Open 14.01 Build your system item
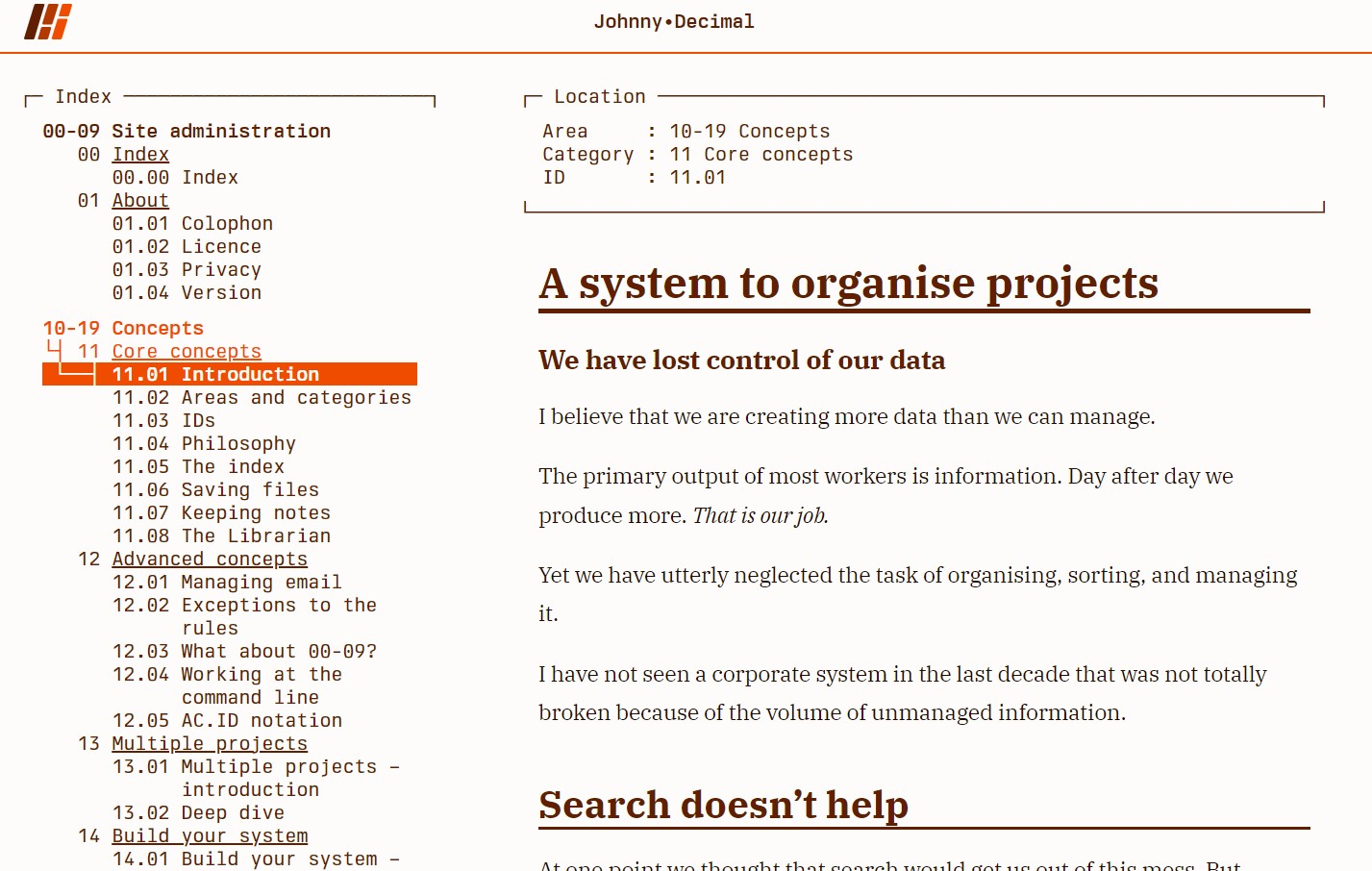The height and width of the screenshot is (871, 1372). pyautogui.click(x=256, y=859)
